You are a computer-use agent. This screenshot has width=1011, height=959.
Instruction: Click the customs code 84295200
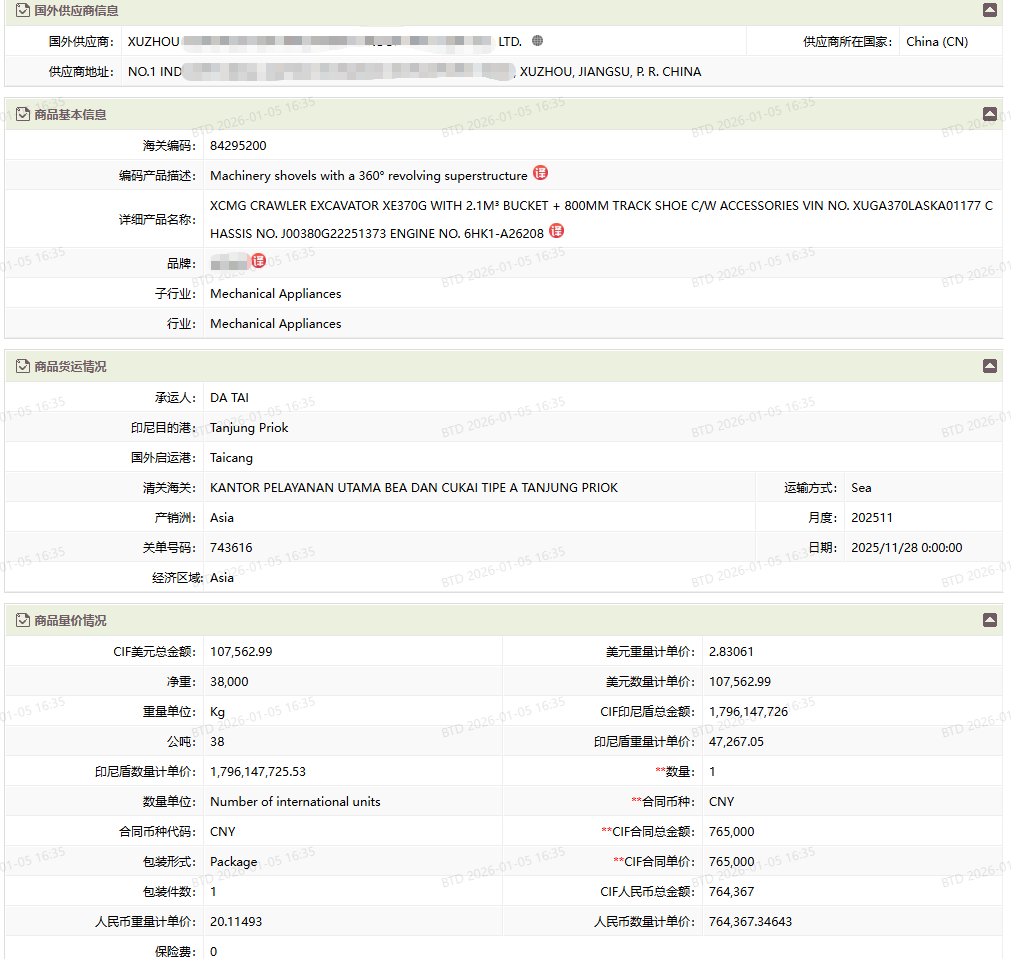[238, 145]
